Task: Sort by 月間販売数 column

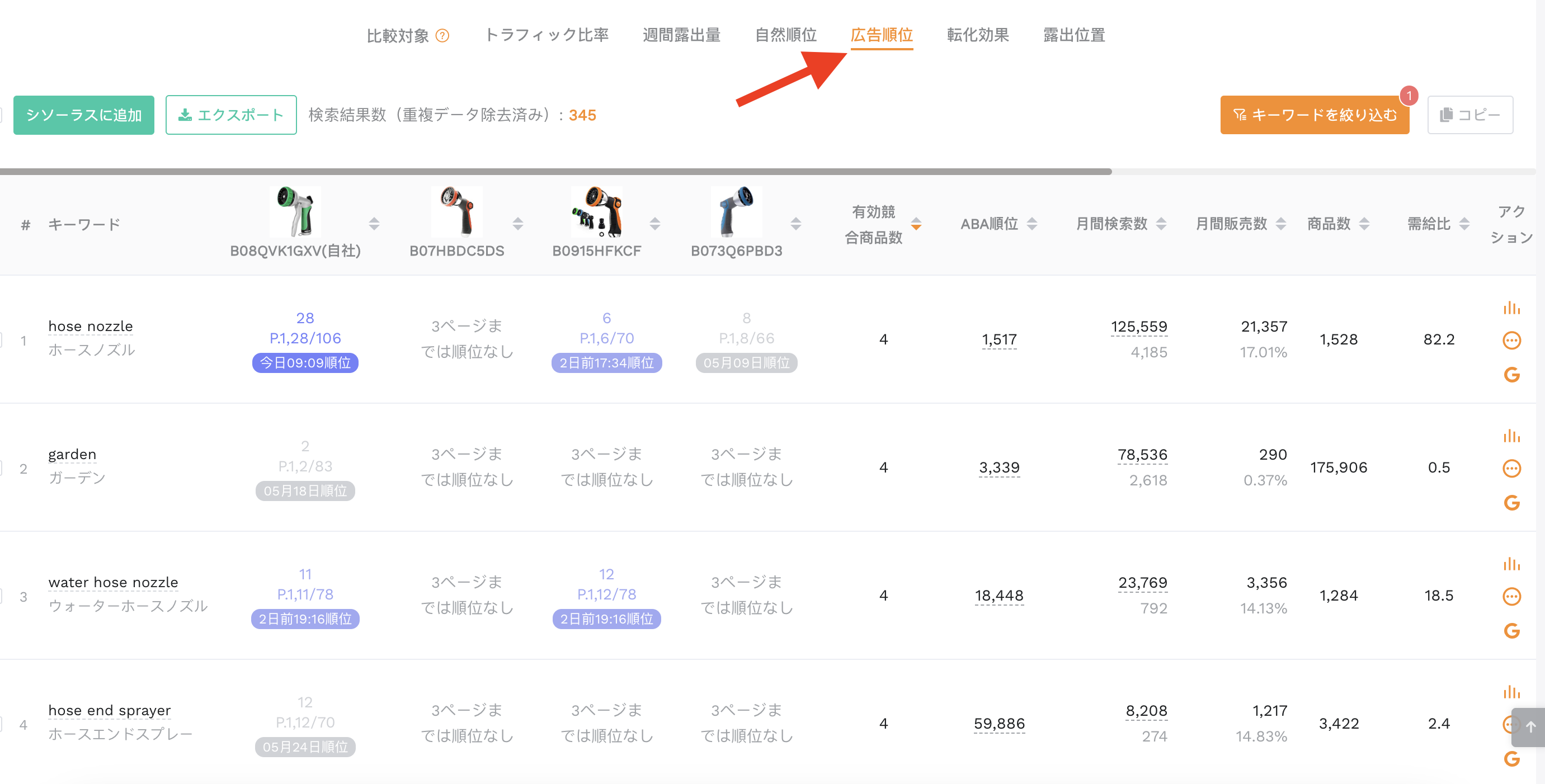Action: (x=1281, y=224)
